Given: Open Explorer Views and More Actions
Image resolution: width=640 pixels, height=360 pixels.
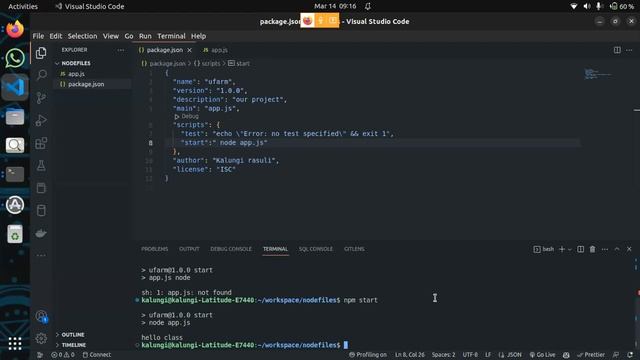Looking at the screenshot, I should click(x=121, y=50).
